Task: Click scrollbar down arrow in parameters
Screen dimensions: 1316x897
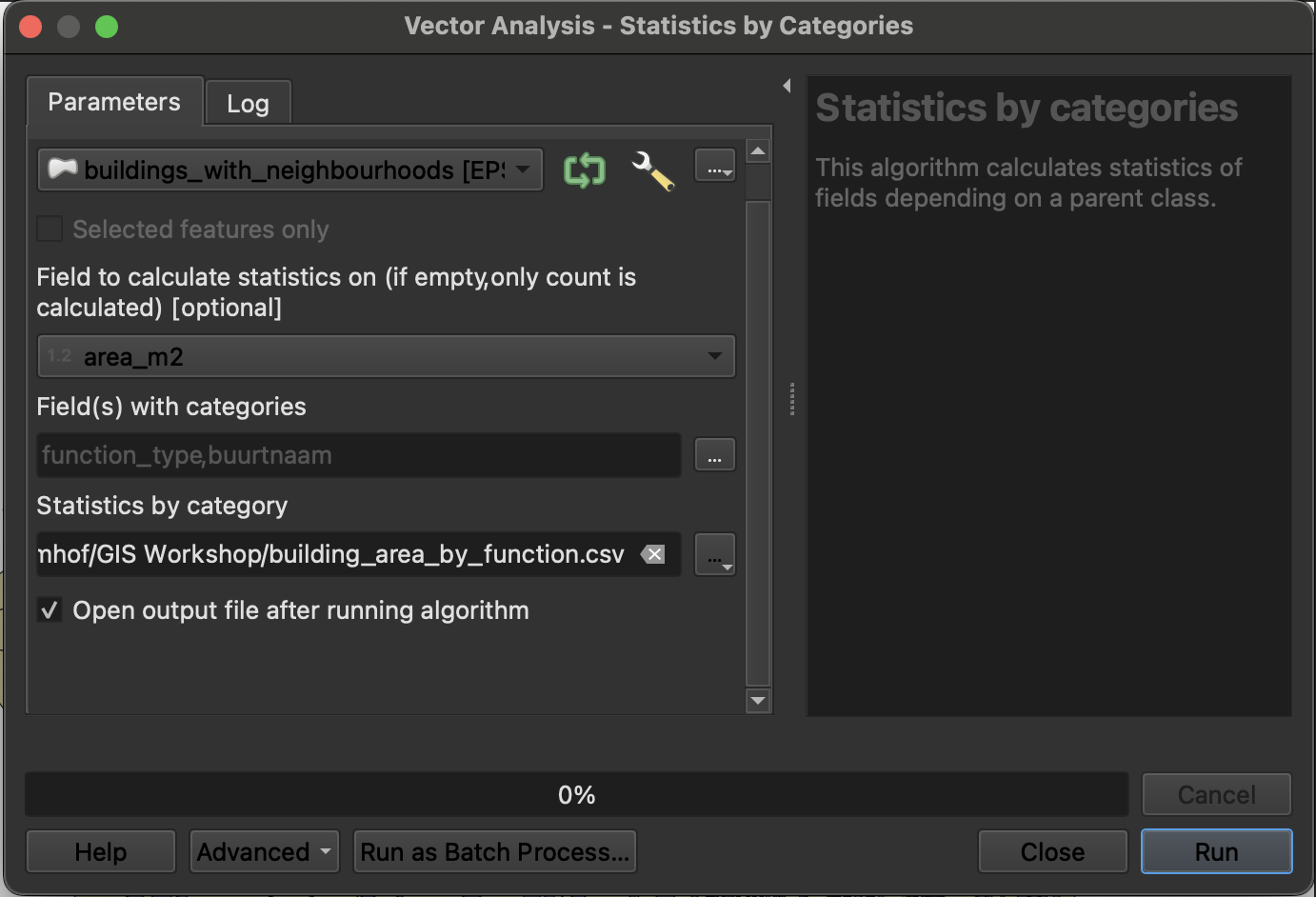Action: pos(758,701)
